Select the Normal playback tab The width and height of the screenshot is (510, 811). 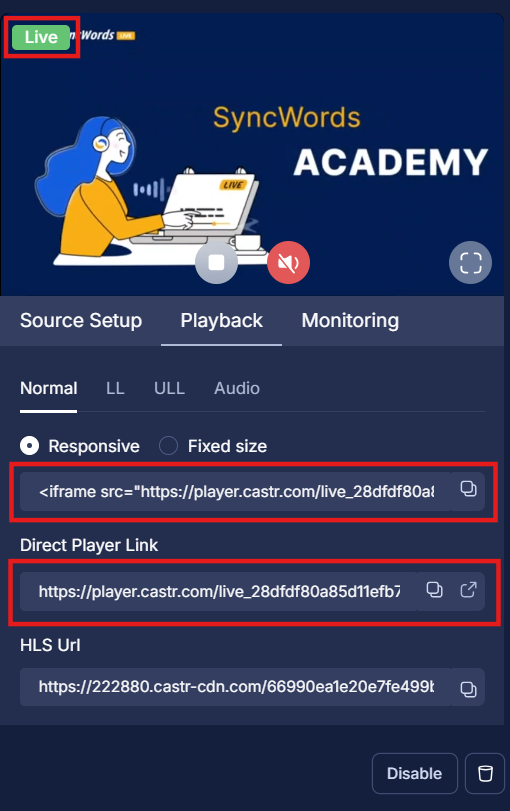[x=49, y=388]
